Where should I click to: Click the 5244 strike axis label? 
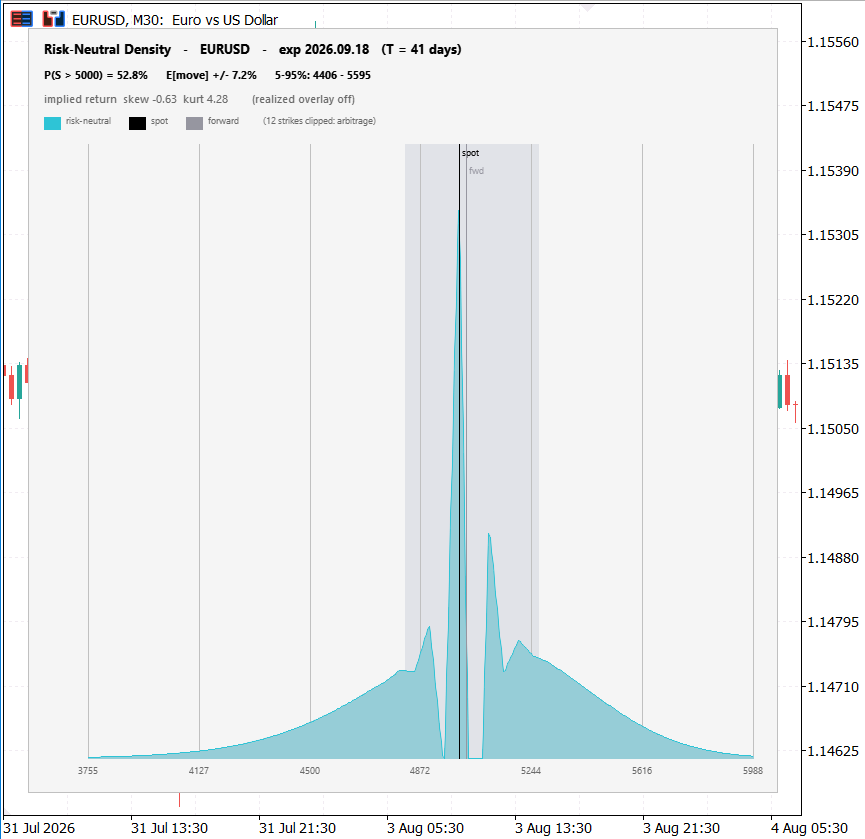point(531,771)
